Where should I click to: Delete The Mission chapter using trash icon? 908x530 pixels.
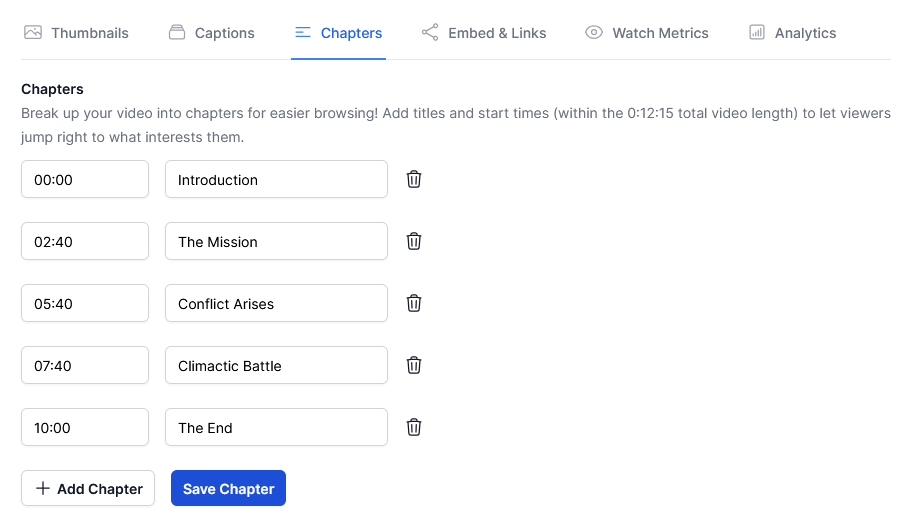click(414, 241)
